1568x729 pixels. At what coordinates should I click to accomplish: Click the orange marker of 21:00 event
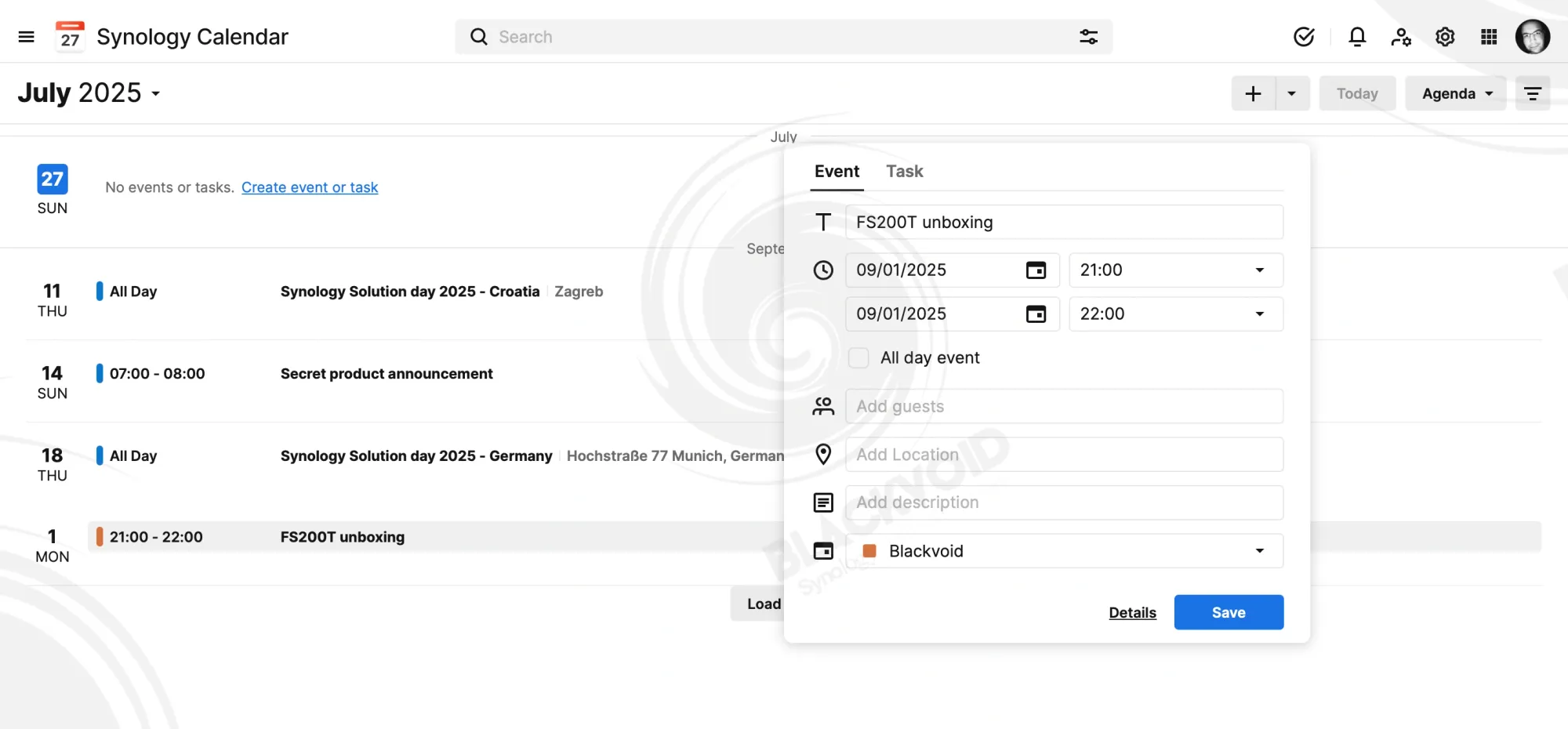[100, 537]
